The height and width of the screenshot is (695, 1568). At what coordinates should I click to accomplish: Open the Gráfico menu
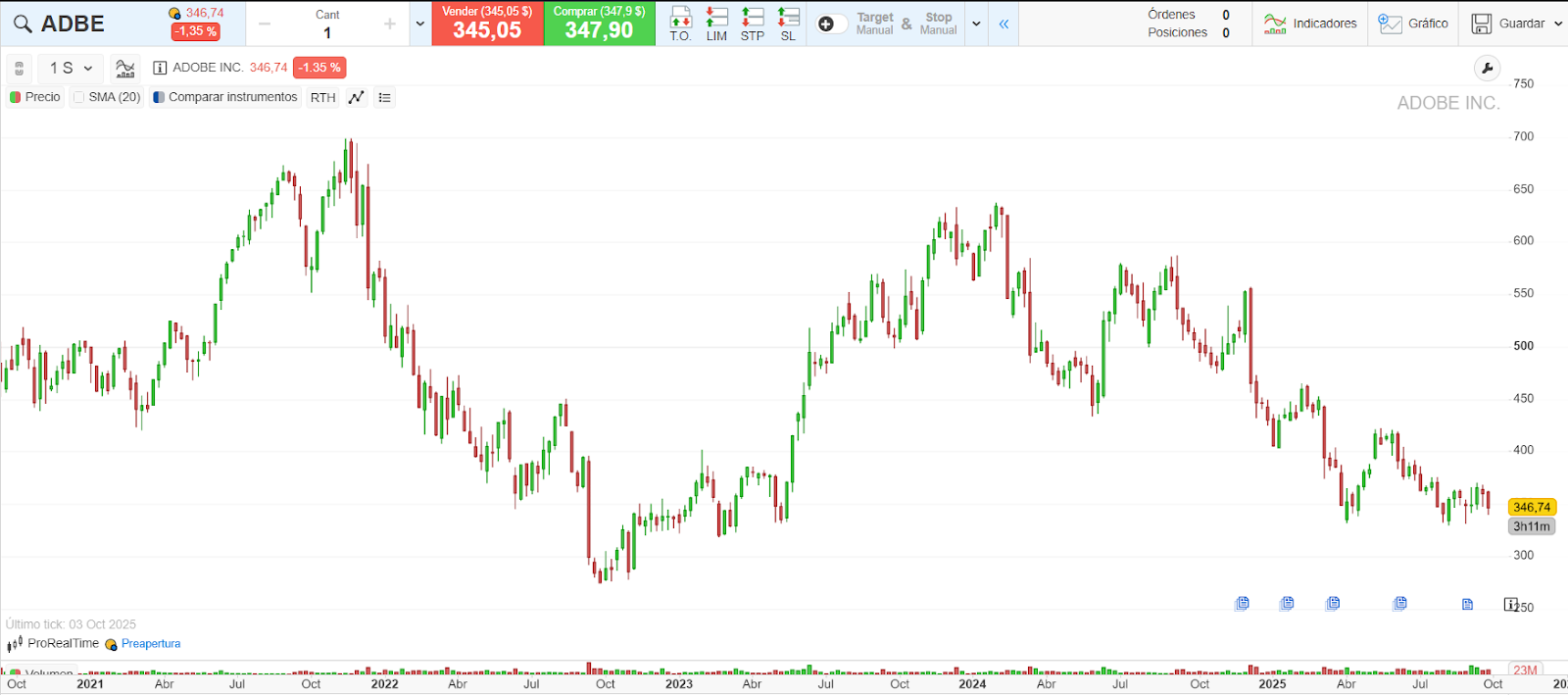[1413, 24]
